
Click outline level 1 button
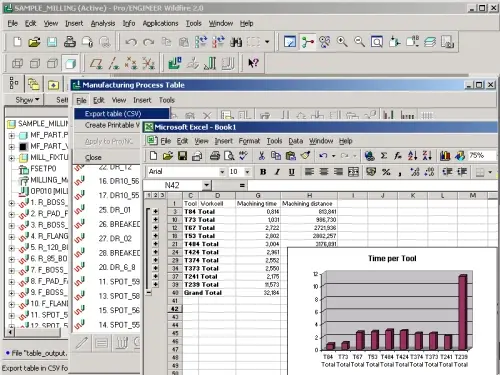pyautogui.click(x=149, y=195)
